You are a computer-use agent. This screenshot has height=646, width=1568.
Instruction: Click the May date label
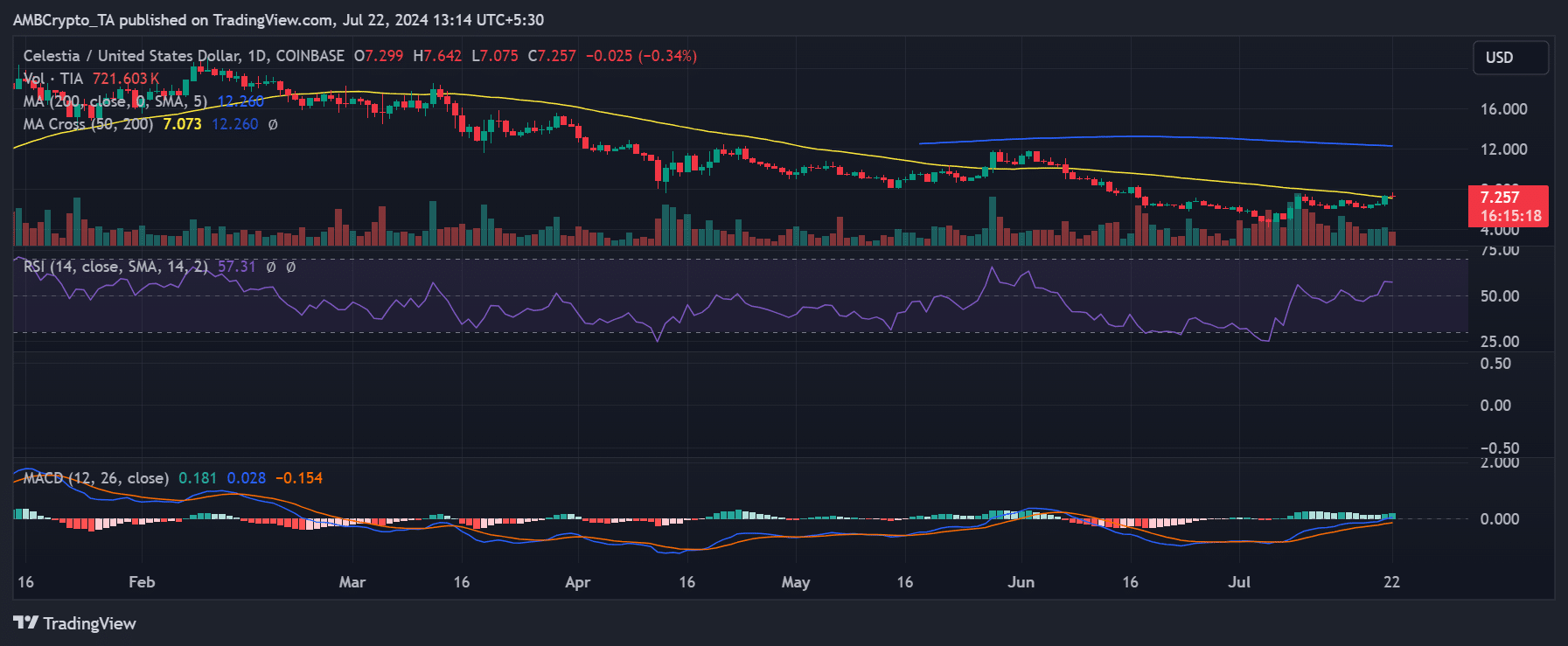tap(796, 582)
